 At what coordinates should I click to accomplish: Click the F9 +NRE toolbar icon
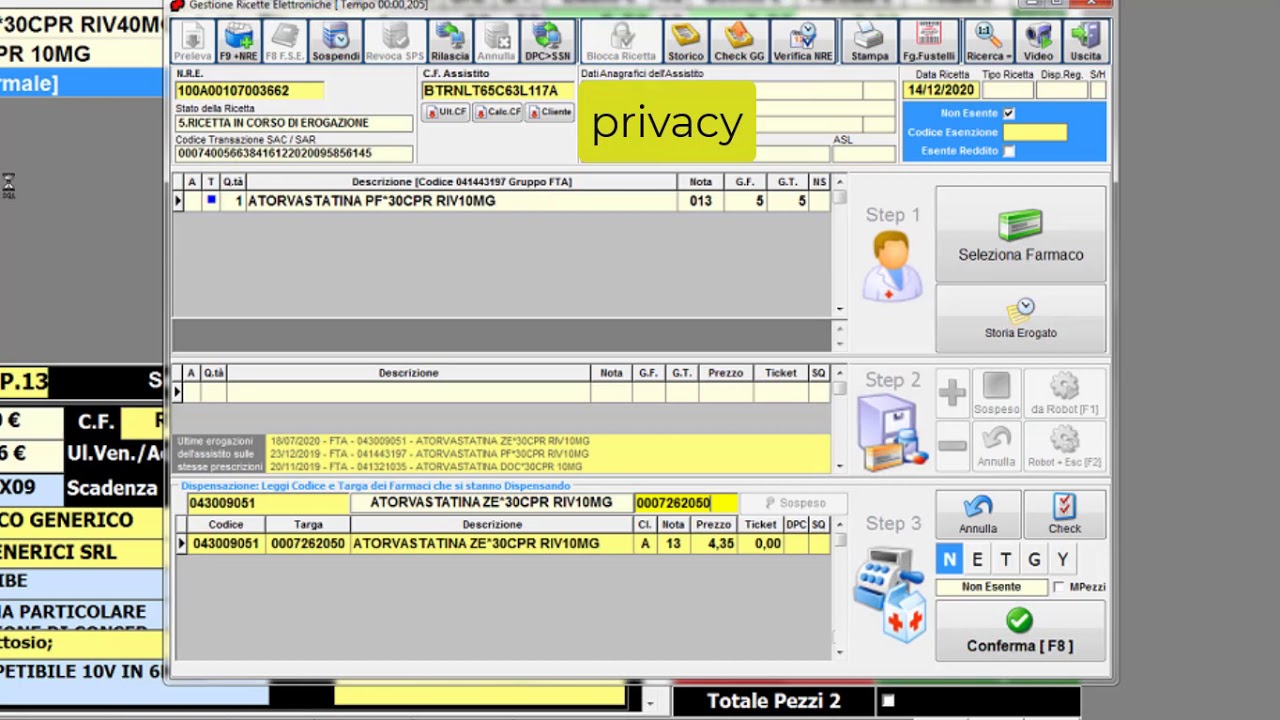click(x=239, y=42)
